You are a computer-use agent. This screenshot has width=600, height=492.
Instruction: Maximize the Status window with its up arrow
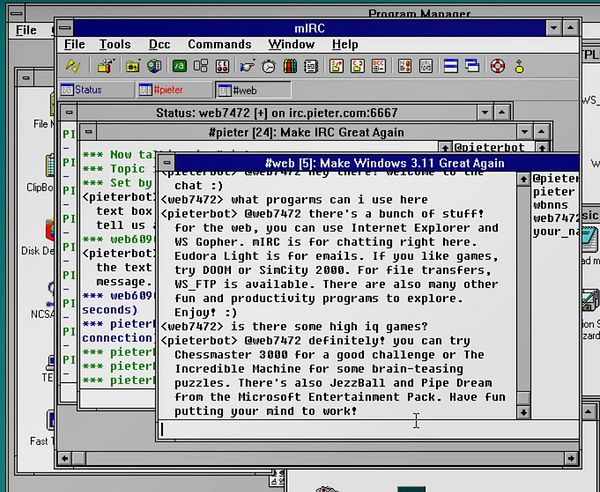502,112
